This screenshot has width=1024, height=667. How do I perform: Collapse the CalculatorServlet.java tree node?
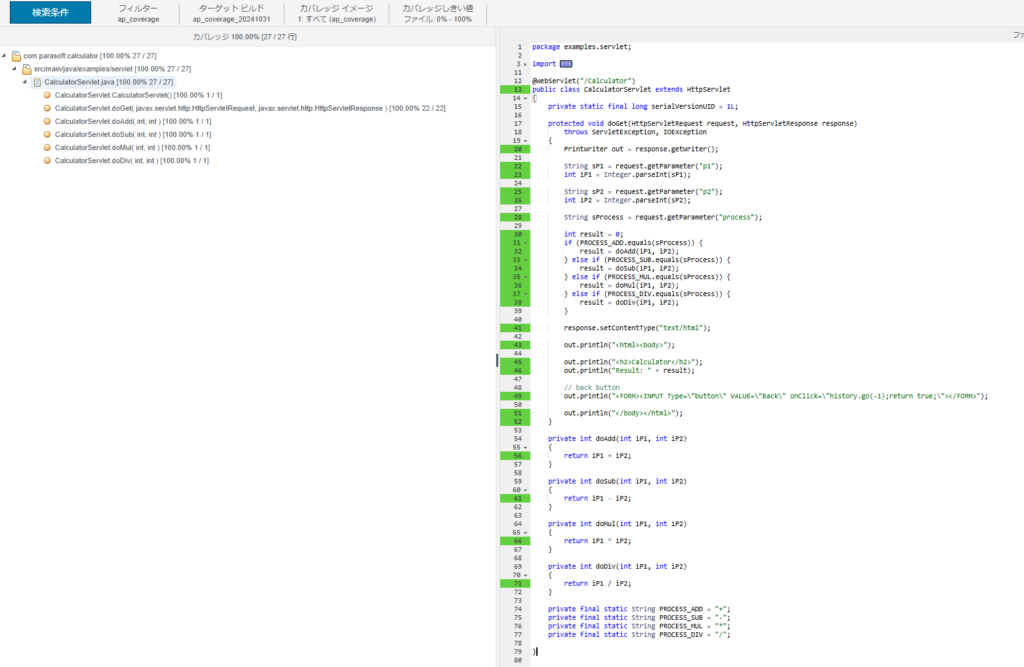tap(26, 82)
